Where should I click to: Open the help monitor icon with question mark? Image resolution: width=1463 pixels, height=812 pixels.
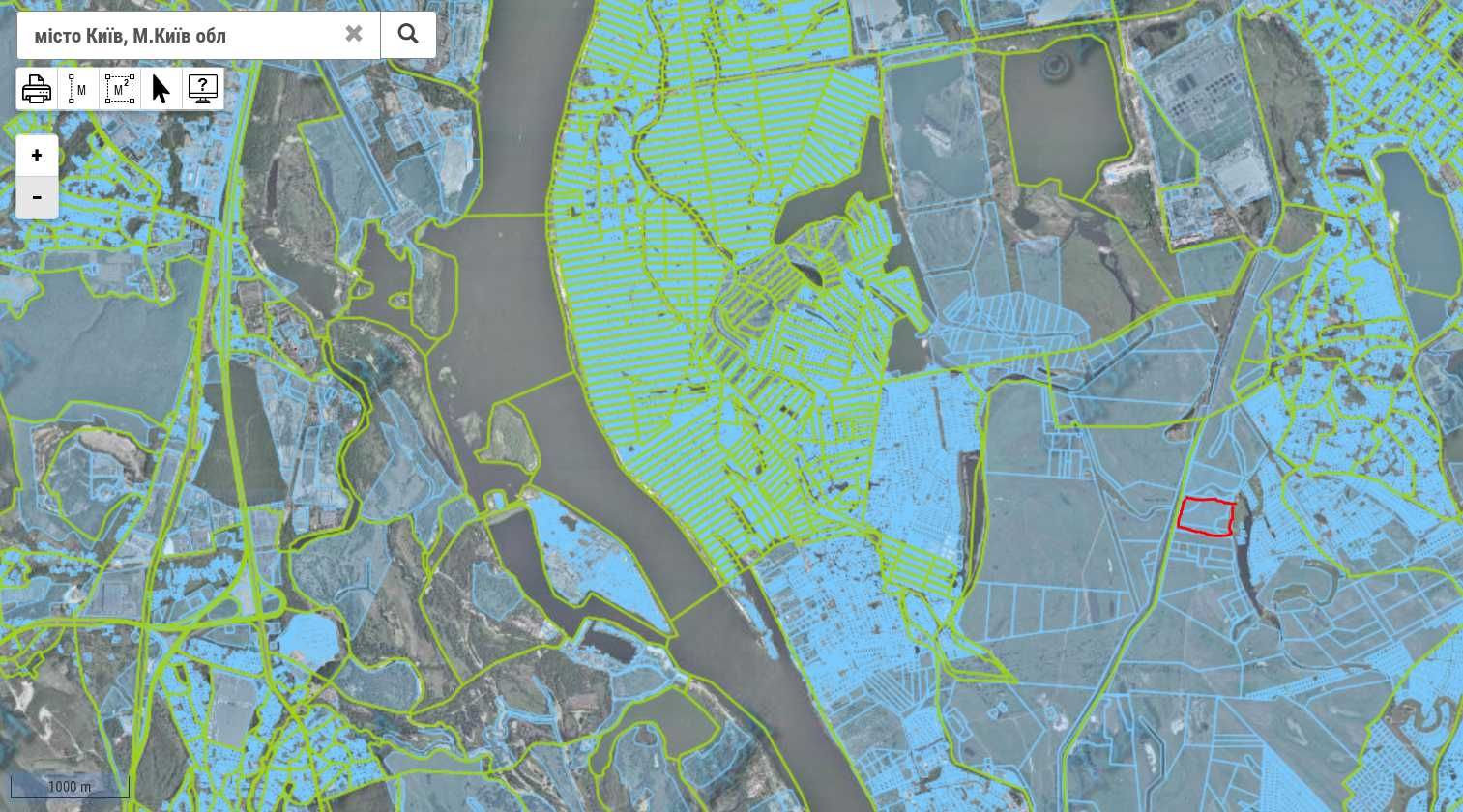coord(202,89)
